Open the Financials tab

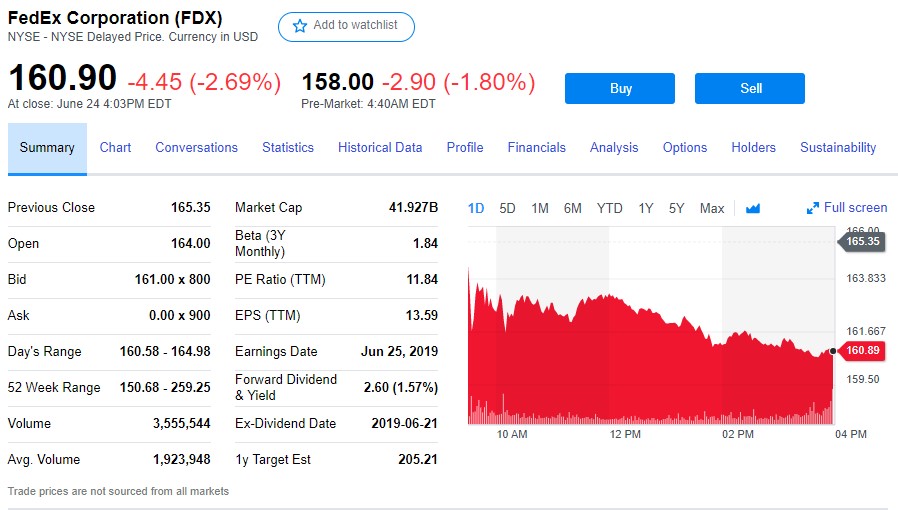[x=536, y=148]
